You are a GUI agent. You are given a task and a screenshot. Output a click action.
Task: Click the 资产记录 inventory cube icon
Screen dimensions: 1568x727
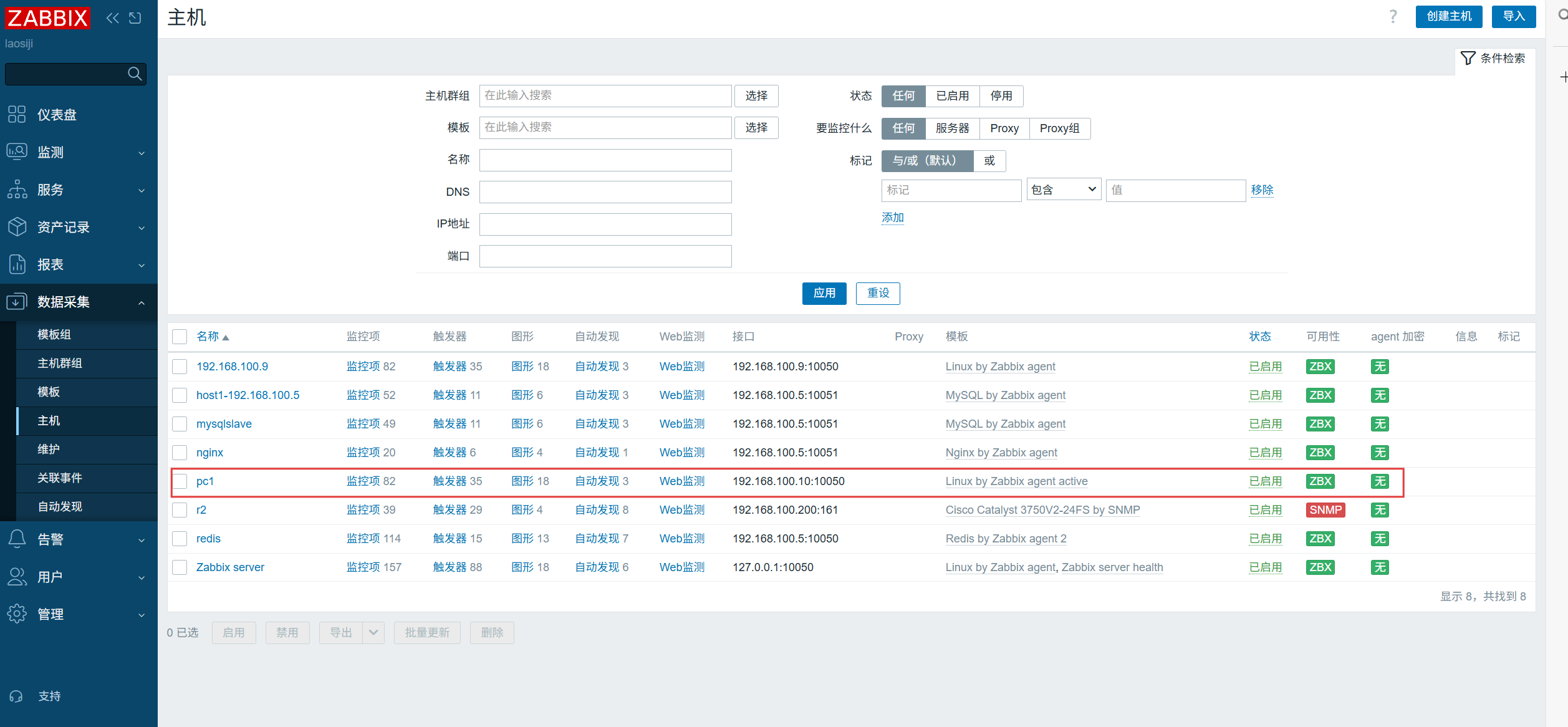17,226
